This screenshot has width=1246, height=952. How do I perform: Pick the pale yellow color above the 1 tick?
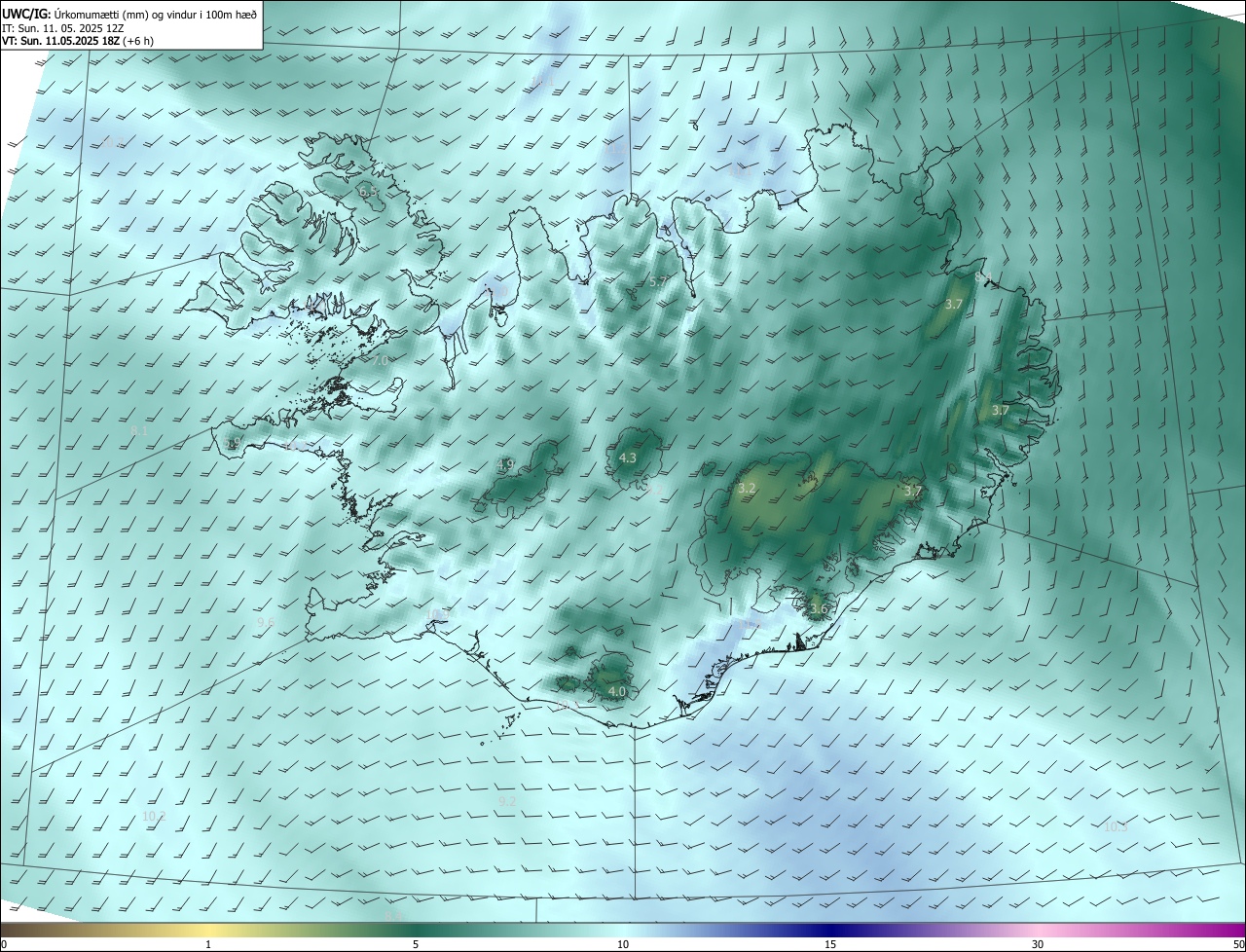(208, 930)
